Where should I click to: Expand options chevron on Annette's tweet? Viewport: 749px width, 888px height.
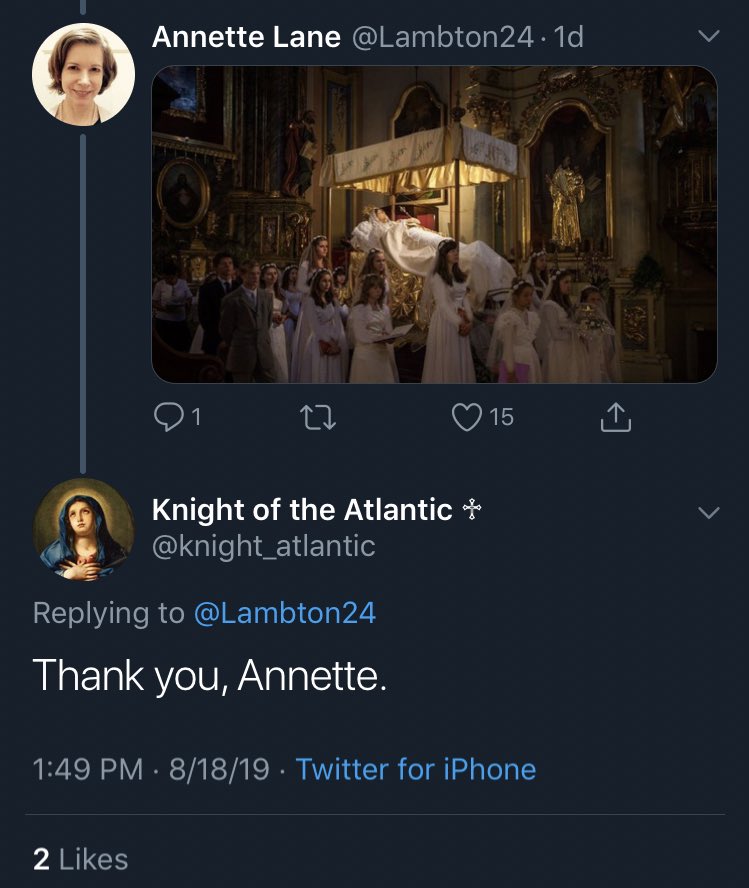(x=708, y=37)
